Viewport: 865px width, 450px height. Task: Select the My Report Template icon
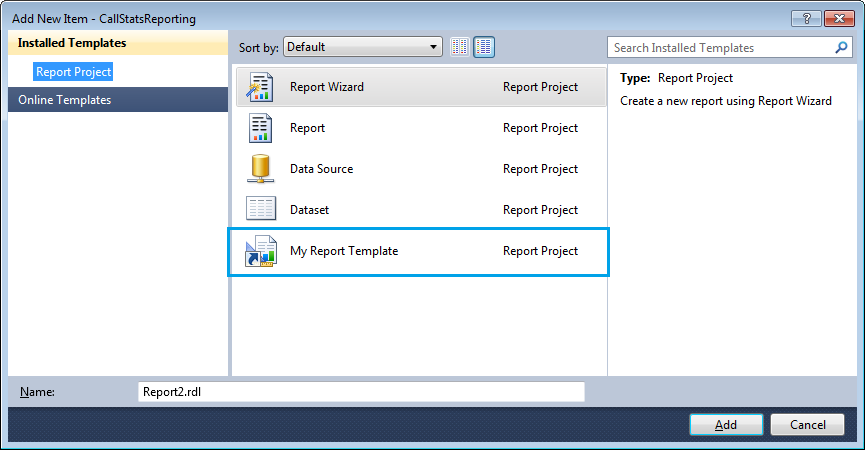coord(260,251)
